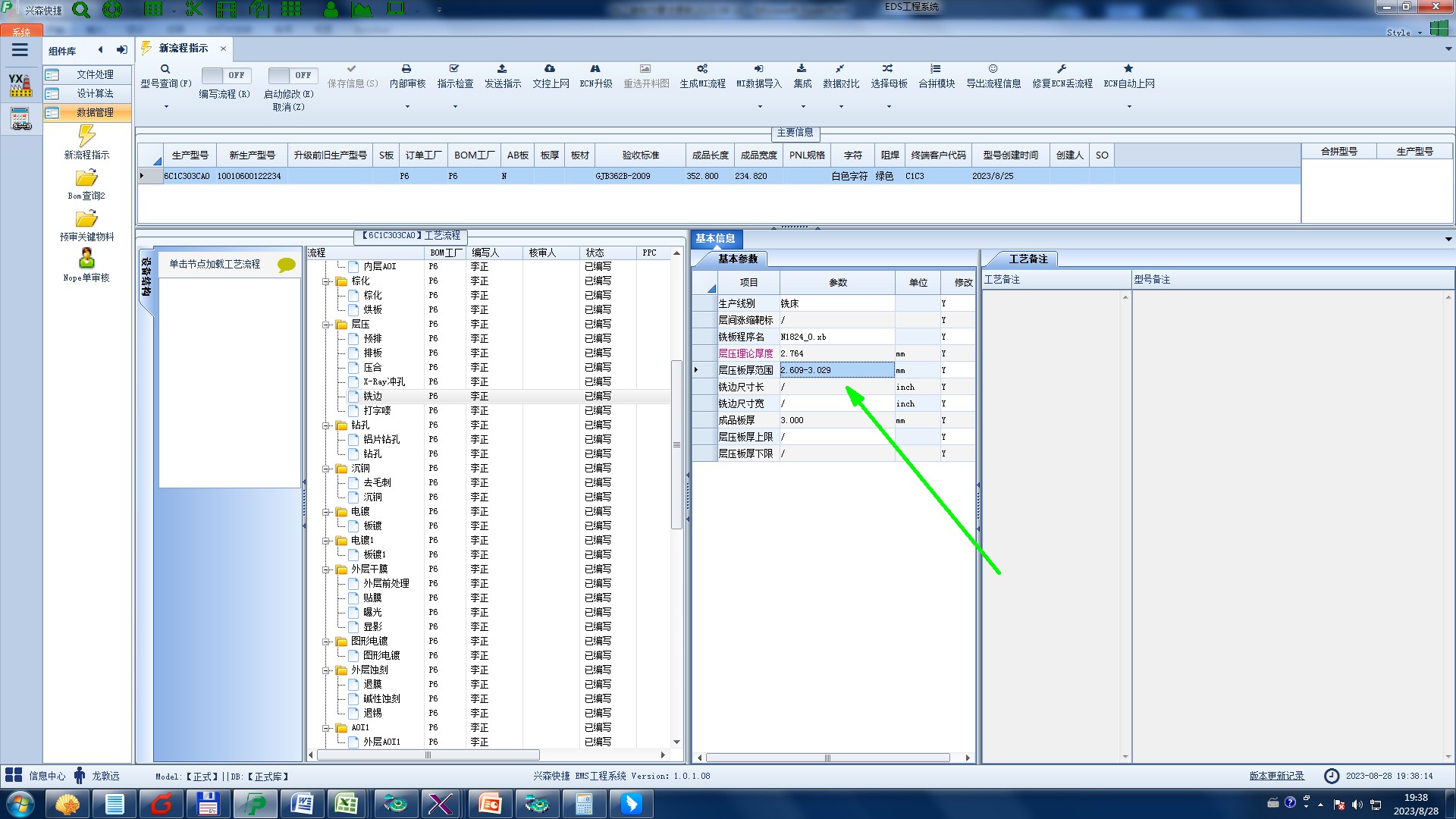Collapse the 外层干膜 tree folder
1456x819 pixels.
point(326,570)
